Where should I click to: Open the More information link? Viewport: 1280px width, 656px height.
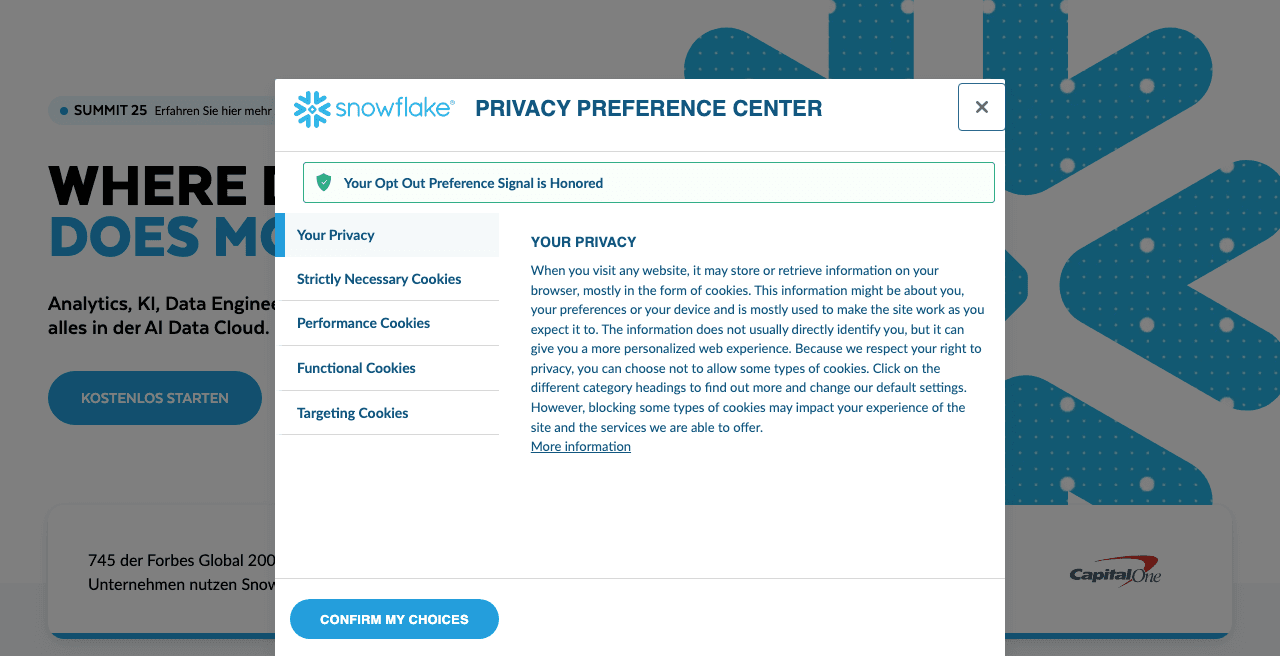(x=580, y=447)
